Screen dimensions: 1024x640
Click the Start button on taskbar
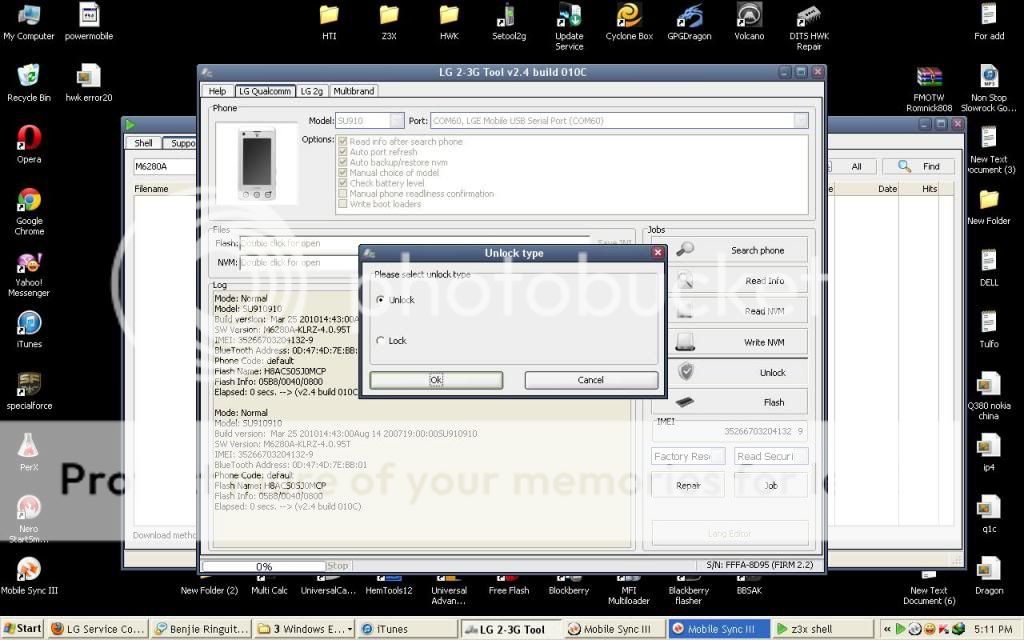pyautogui.click(x=22, y=628)
